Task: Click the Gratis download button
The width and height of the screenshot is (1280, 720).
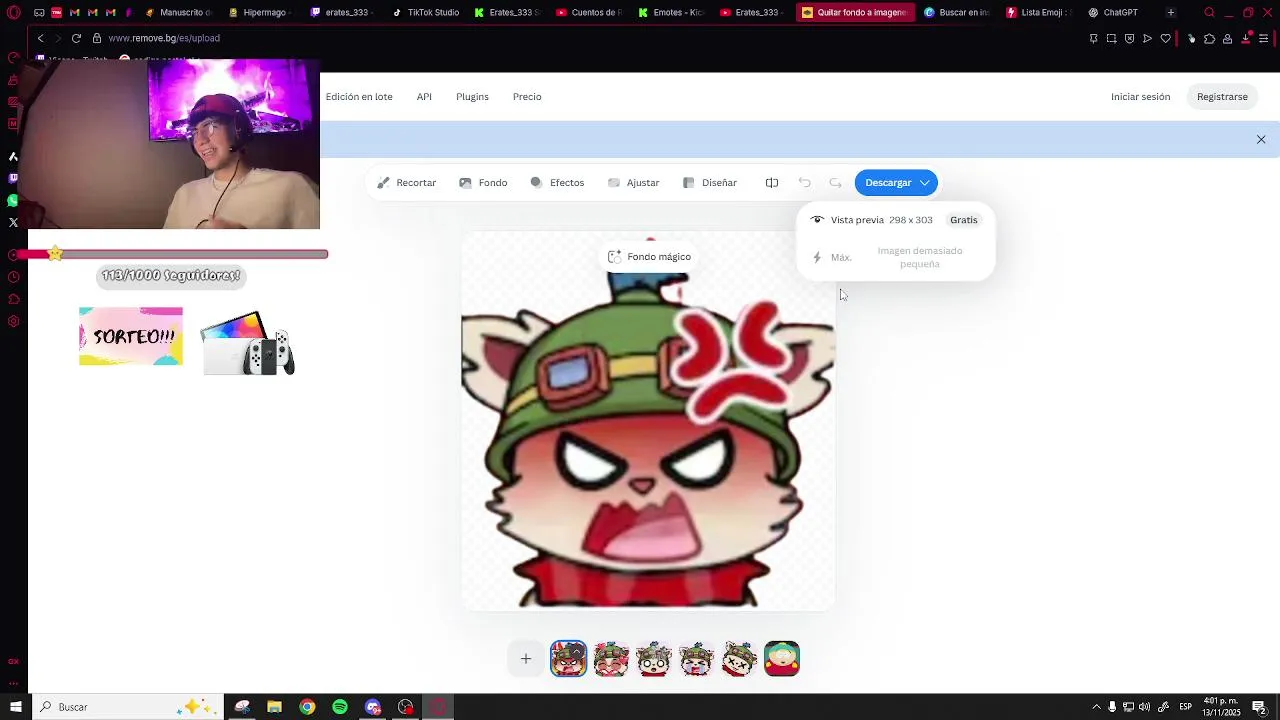Action: (964, 220)
